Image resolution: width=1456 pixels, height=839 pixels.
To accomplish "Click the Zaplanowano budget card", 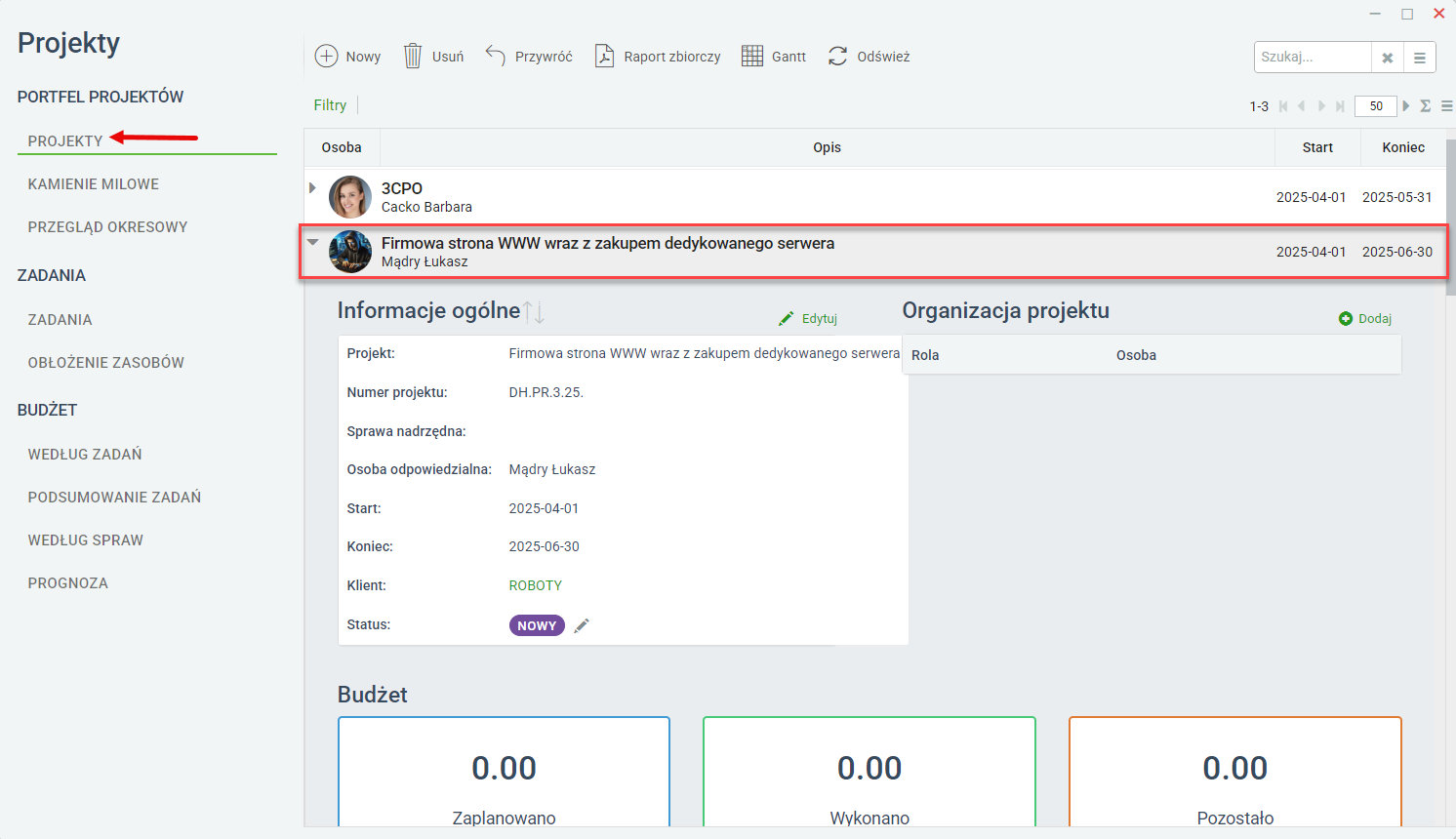I will pos(504,773).
